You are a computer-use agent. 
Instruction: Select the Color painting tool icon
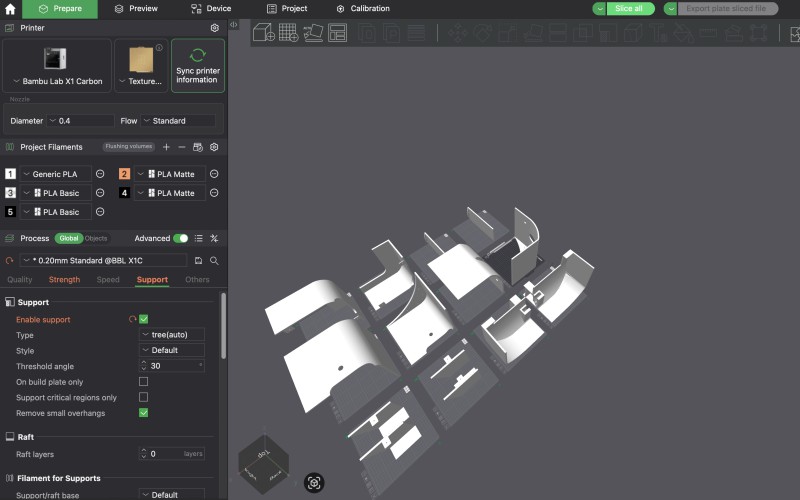coord(683,34)
